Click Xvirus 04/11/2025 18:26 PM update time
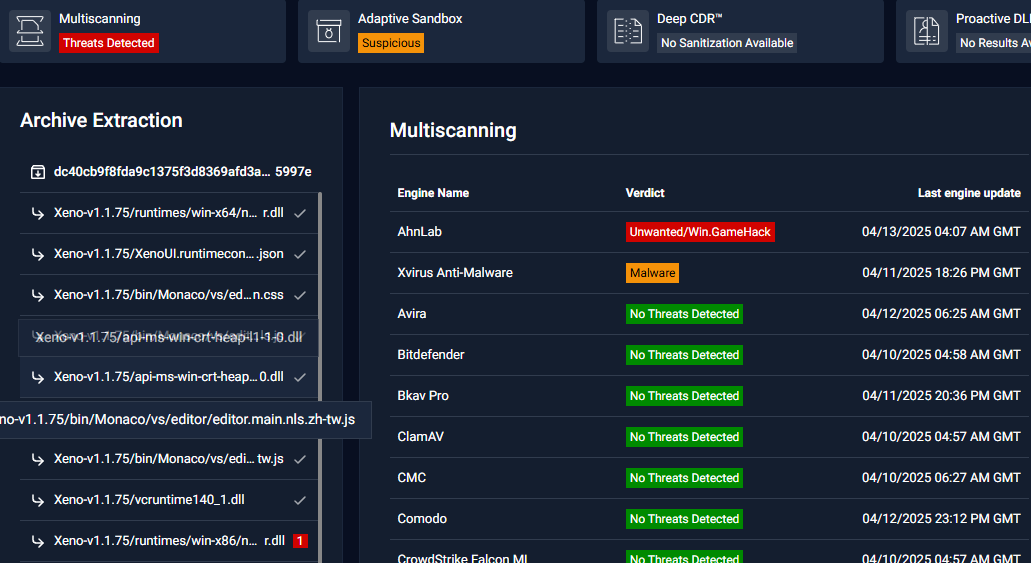The image size is (1031, 563). coord(942,272)
